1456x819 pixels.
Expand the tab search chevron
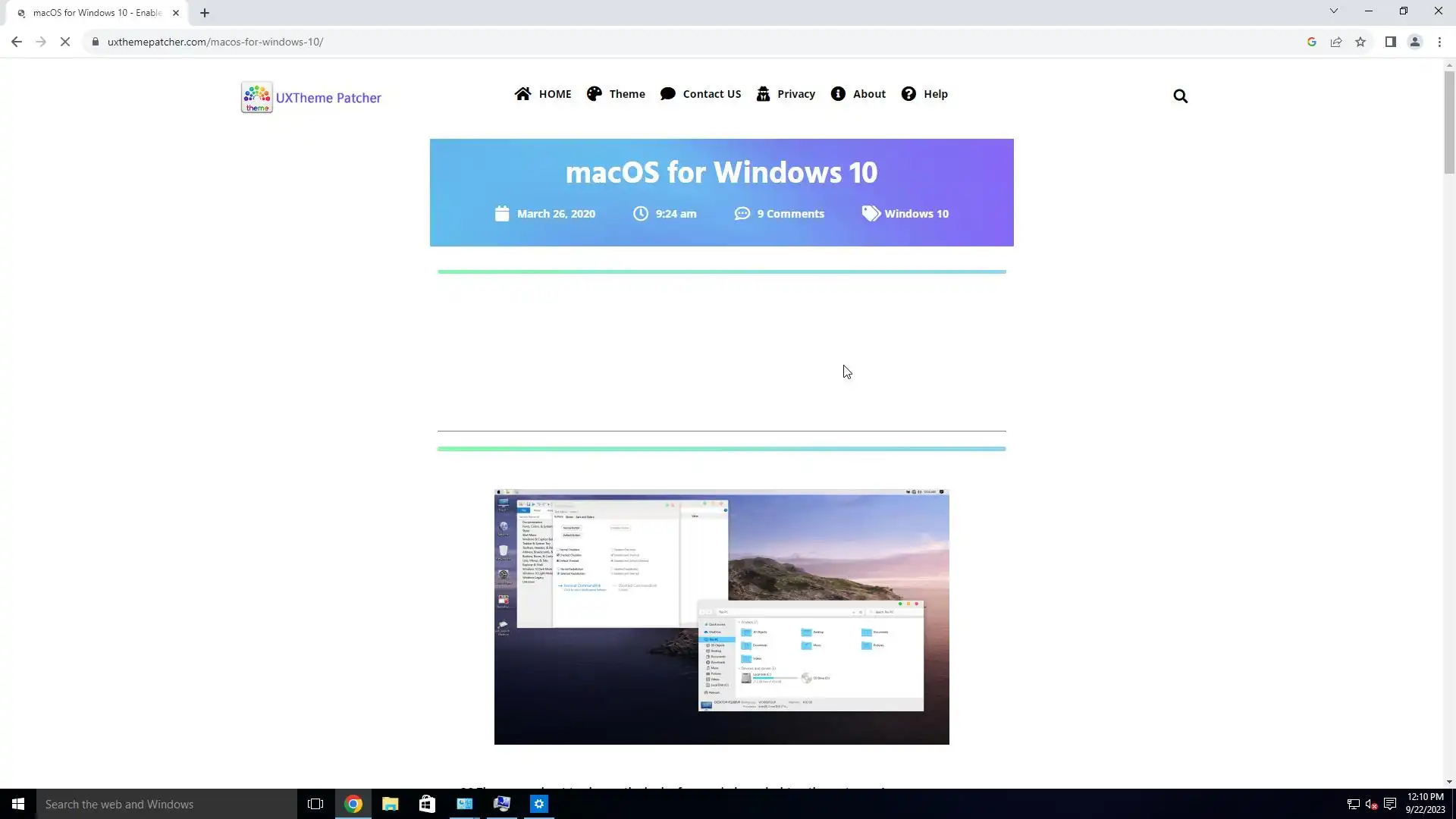point(1333,11)
